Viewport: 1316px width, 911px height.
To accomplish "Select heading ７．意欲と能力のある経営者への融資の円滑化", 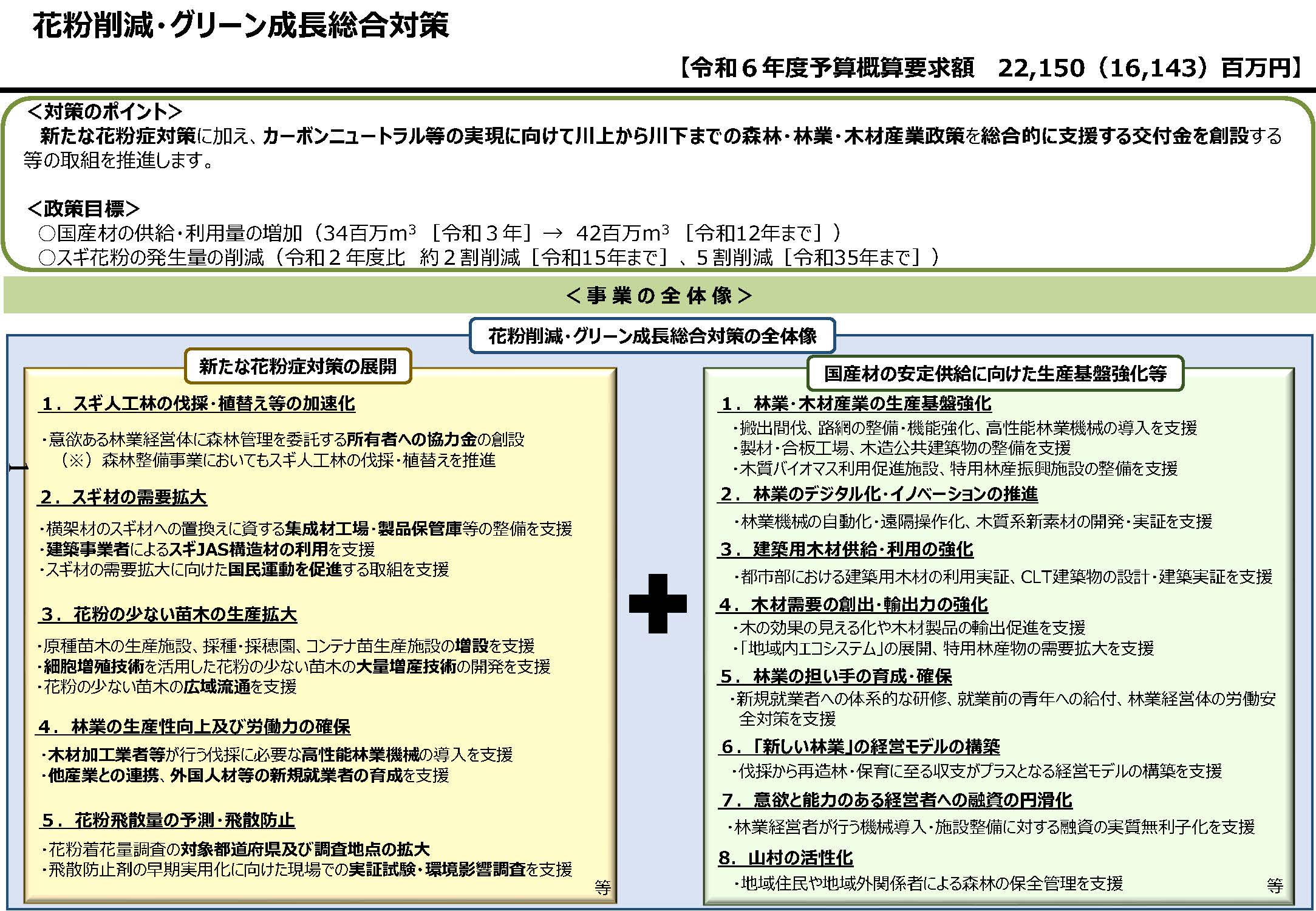I will [x=896, y=800].
